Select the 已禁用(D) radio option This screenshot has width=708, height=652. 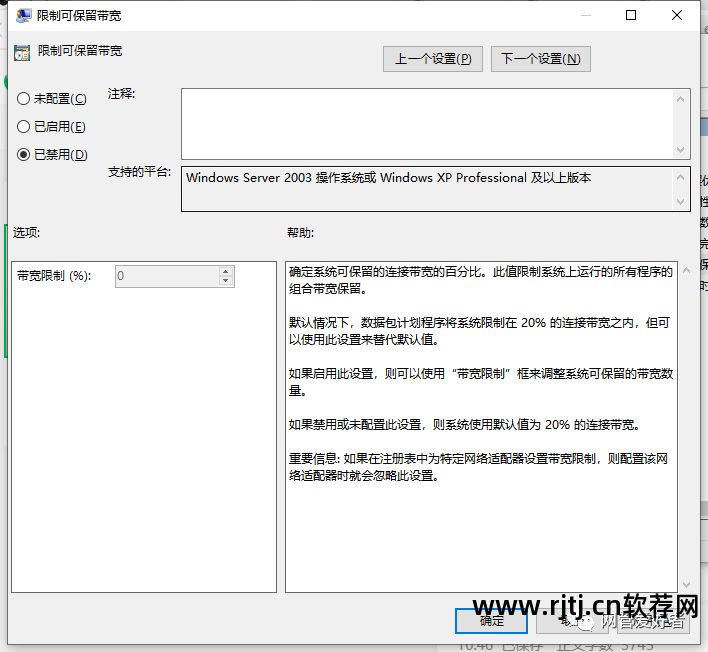(52, 154)
